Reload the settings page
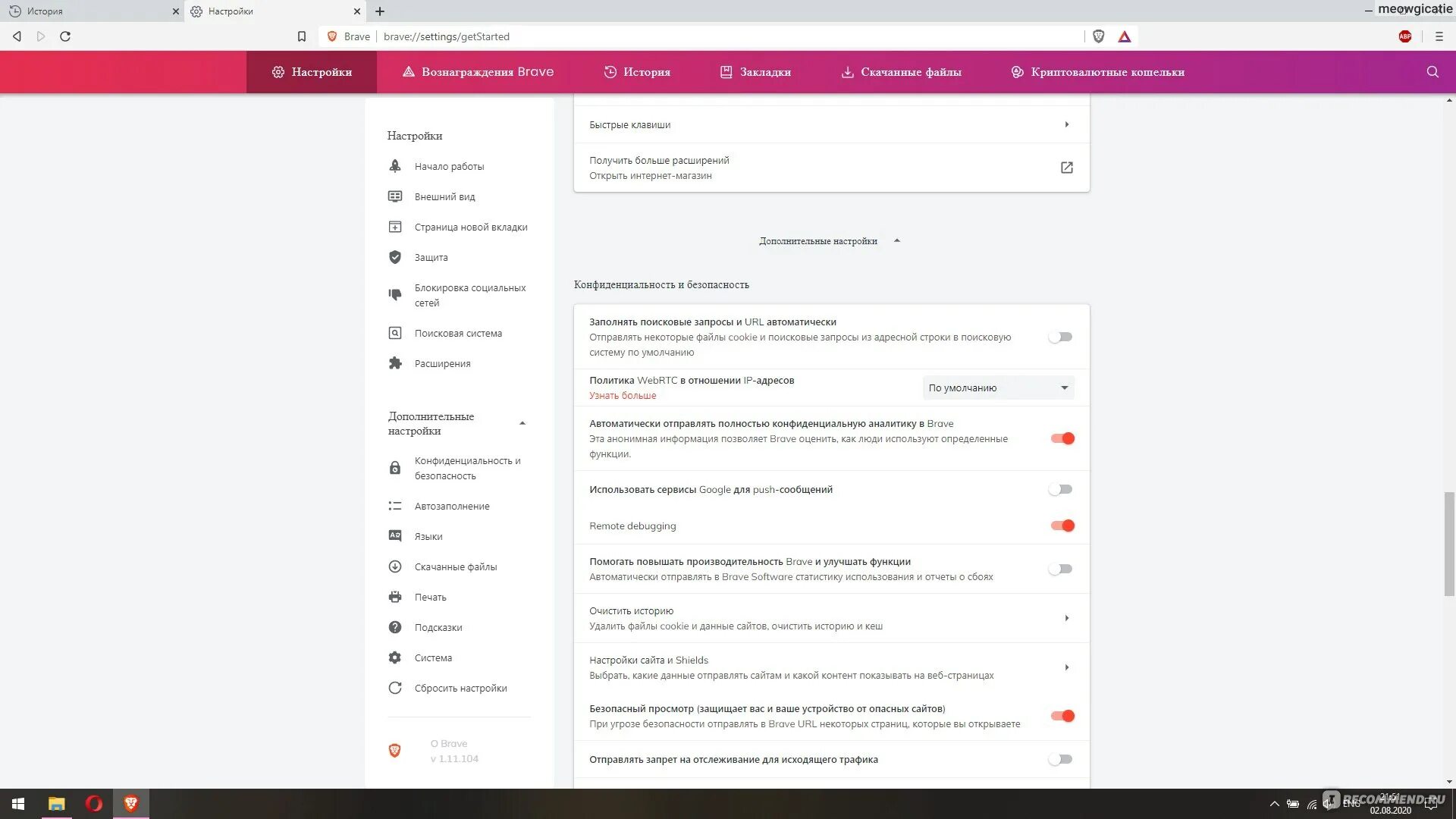The width and height of the screenshot is (1456, 819). (x=65, y=36)
